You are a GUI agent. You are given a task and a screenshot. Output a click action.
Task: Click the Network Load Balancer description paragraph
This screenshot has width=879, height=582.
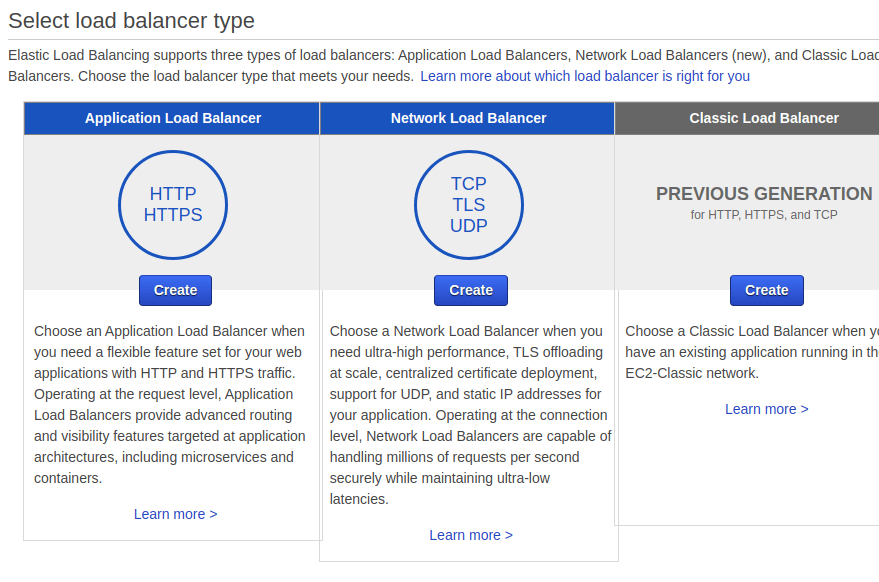point(468,415)
